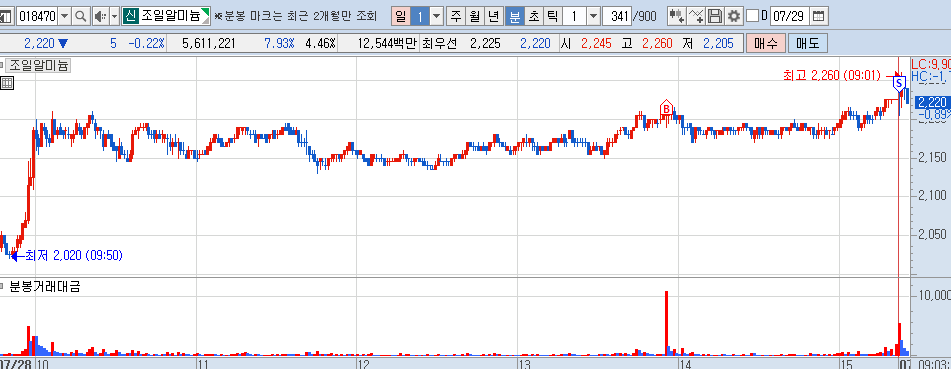
Task: Switch to daily 일 chart period
Action: (x=400, y=16)
